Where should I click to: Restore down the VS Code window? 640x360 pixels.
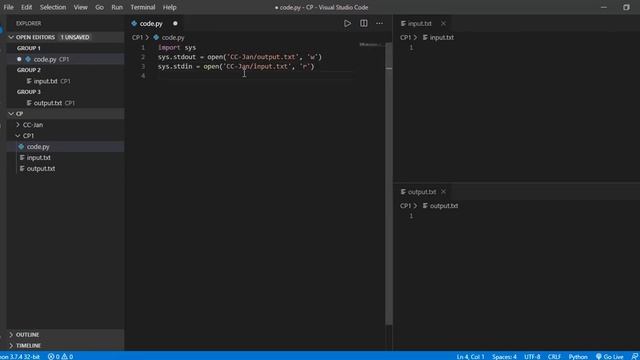[x=626, y=7]
